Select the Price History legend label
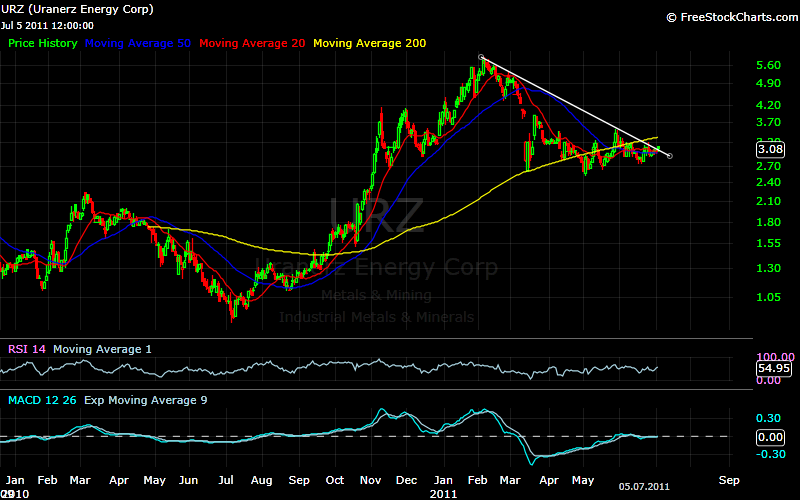 [43, 44]
